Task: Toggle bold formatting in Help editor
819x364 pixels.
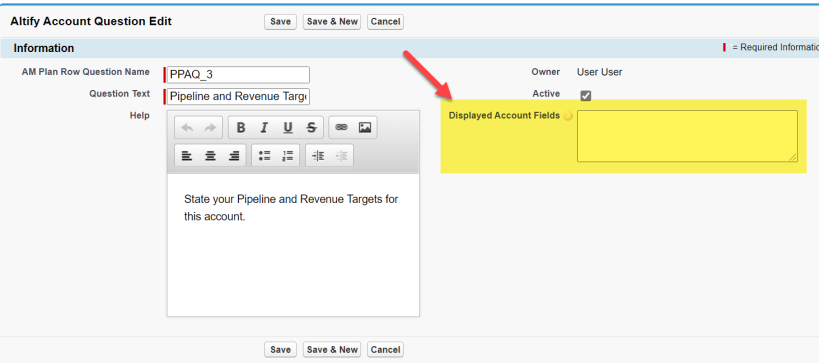Action: (x=241, y=127)
